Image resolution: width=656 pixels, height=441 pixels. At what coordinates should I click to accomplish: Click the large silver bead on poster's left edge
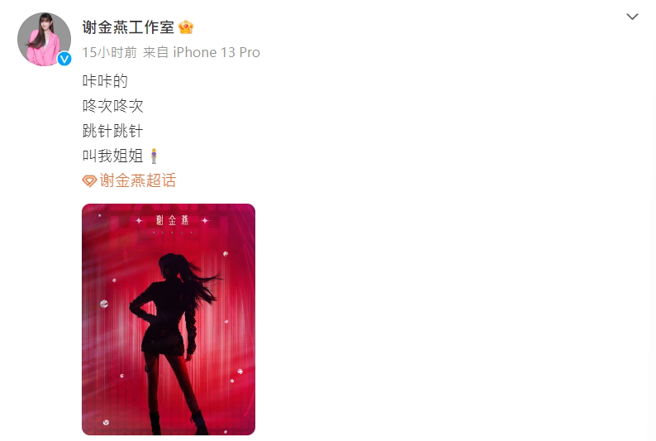tap(104, 304)
